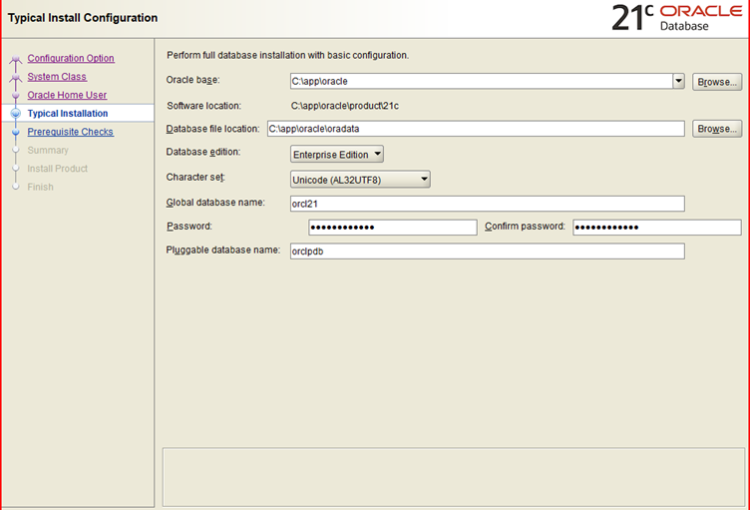Go back to the Configuration Option step
Image resolution: width=750 pixels, height=510 pixels.
[x=70, y=58]
